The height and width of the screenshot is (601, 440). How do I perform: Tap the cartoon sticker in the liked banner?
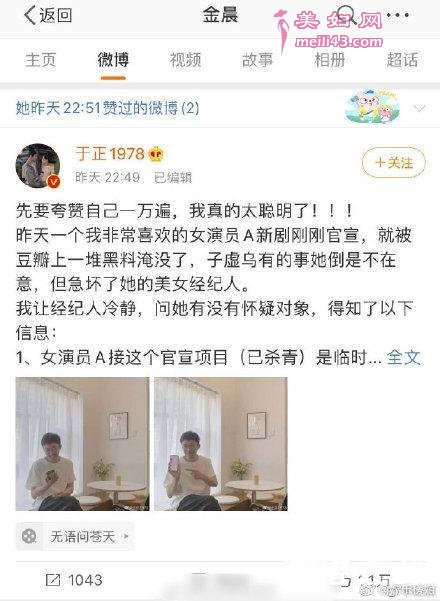[x=372, y=108]
